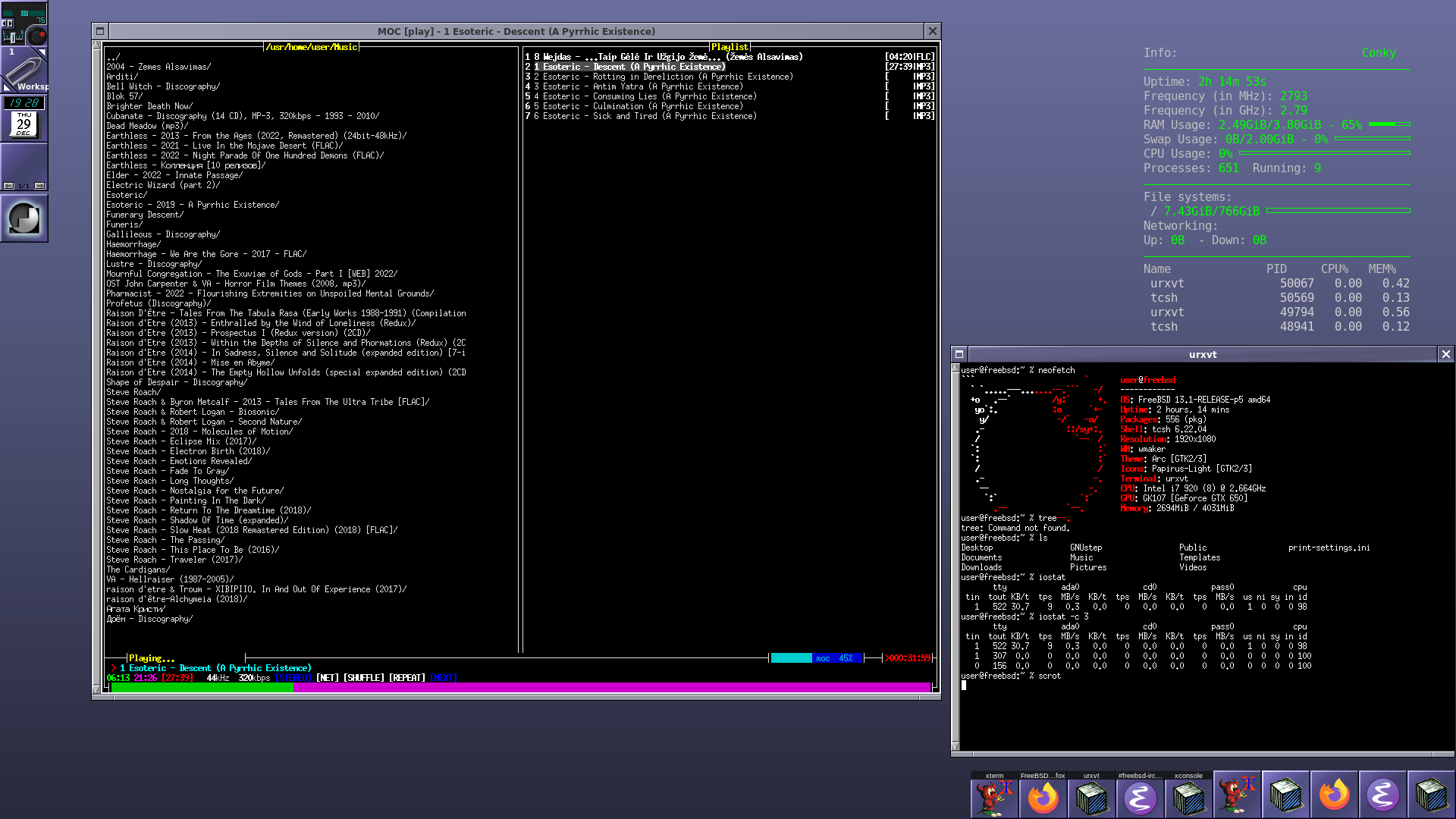Image resolution: width=1456 pixels, height=819 pixels.
Task: Open 'Electric Wizard (part 2)/' folder
Action: 163,185
